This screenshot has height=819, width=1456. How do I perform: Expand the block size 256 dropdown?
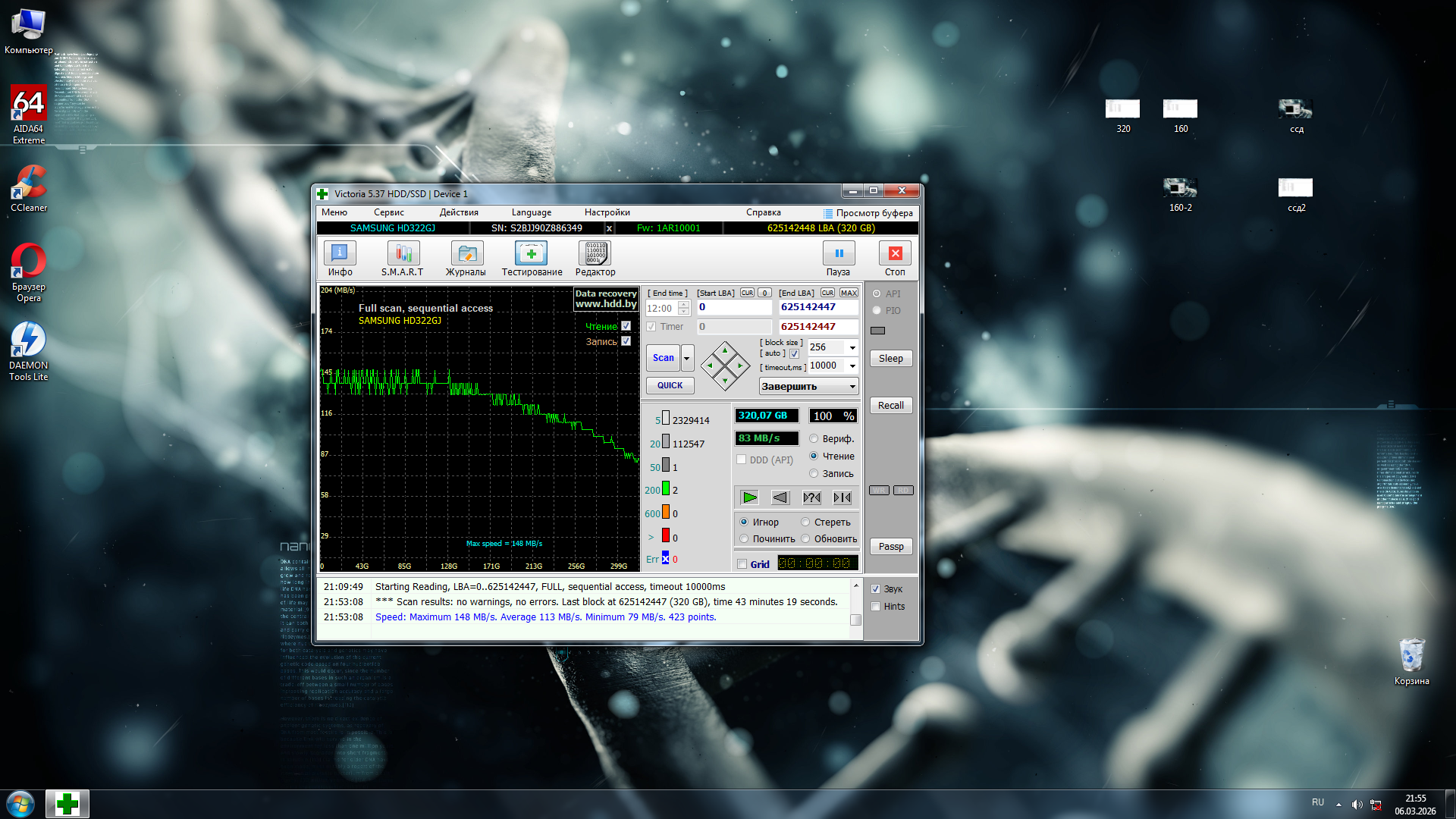pyautogui.click(x=852, y=347)
